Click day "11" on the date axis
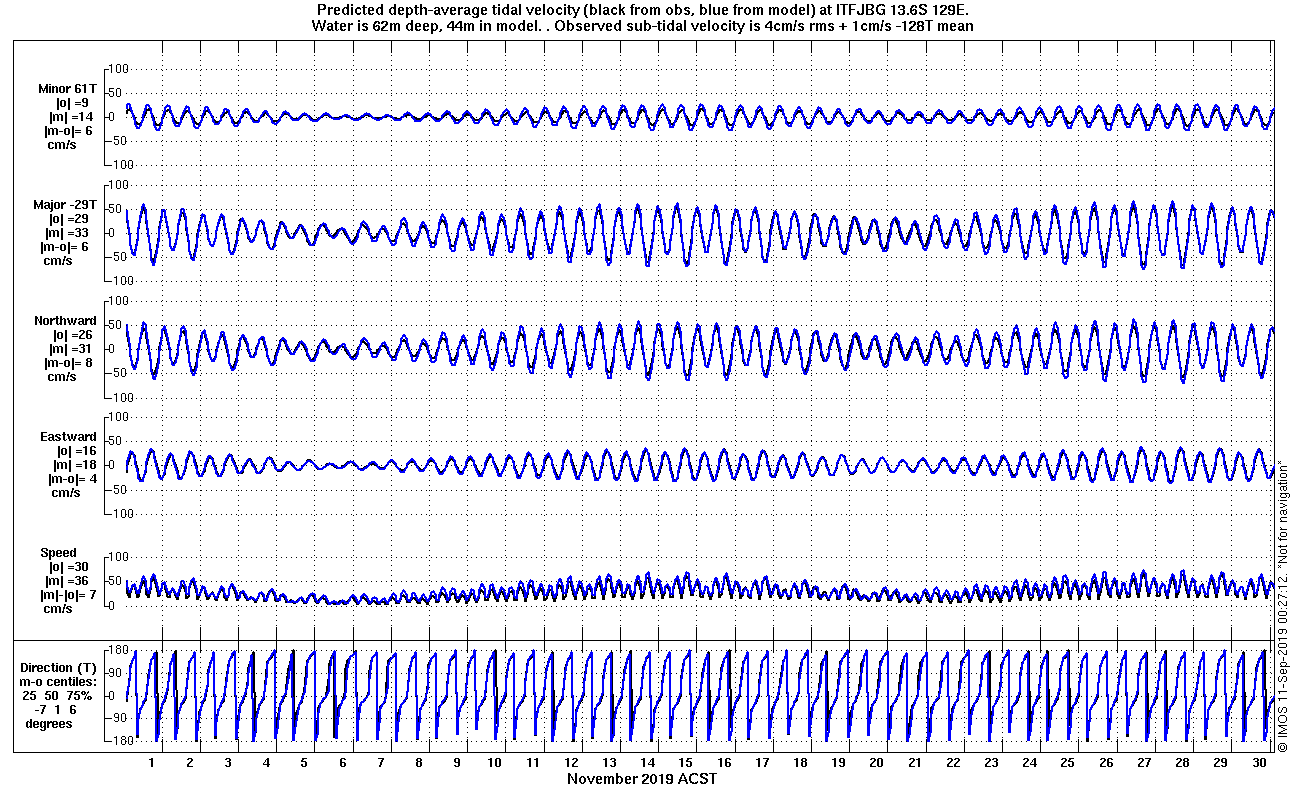The height and width of the screenshot is (800, 1300). (533, 763)
